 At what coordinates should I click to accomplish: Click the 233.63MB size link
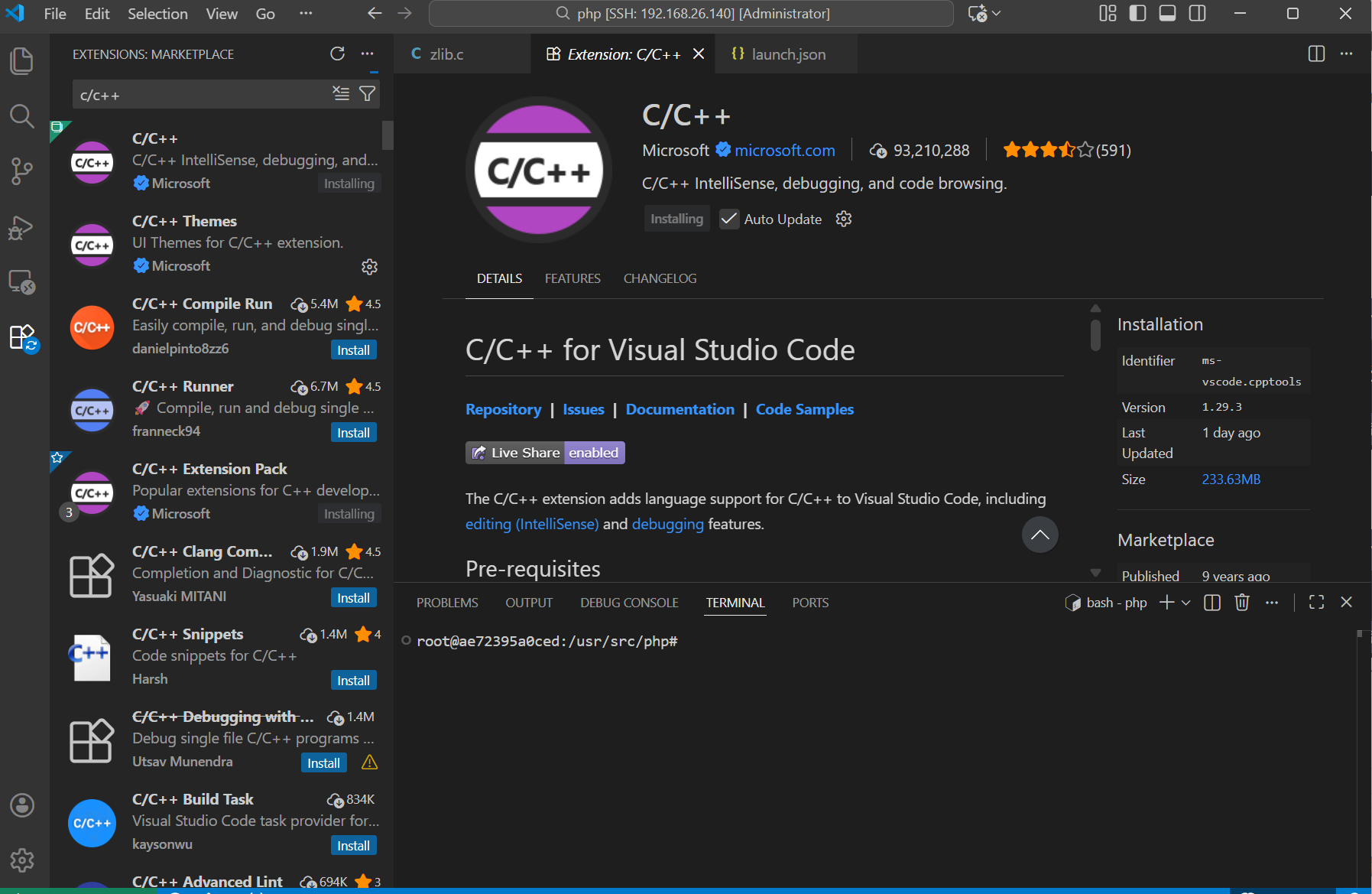[1231, 480]
